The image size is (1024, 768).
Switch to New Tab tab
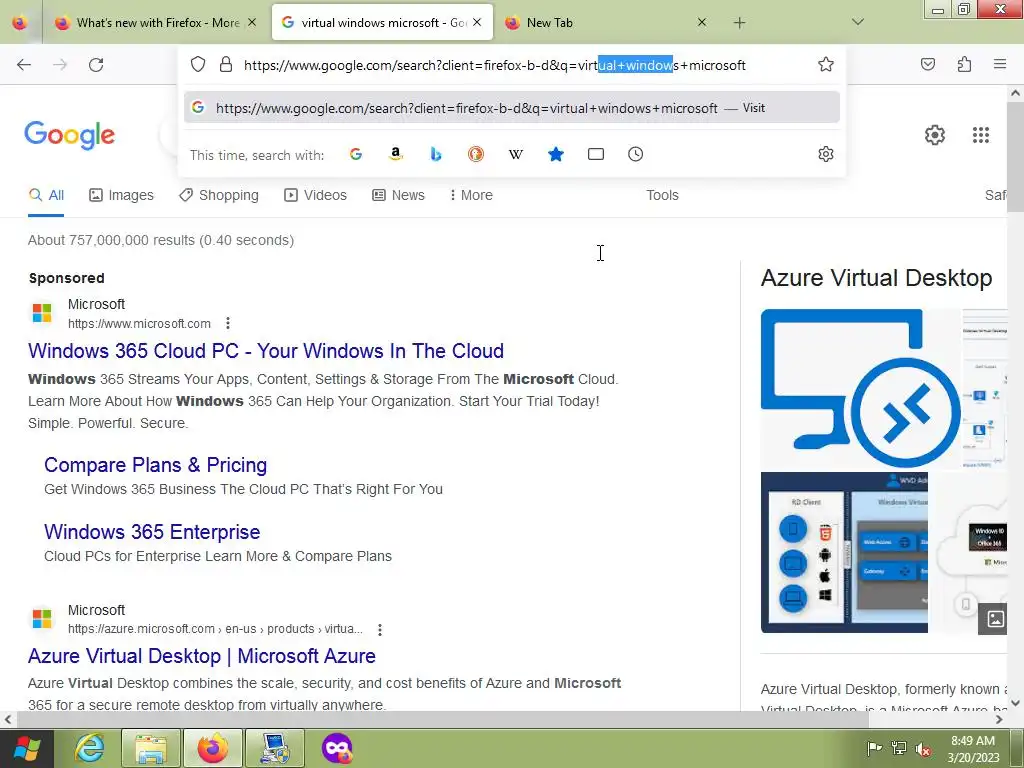[x=605, y=23]
